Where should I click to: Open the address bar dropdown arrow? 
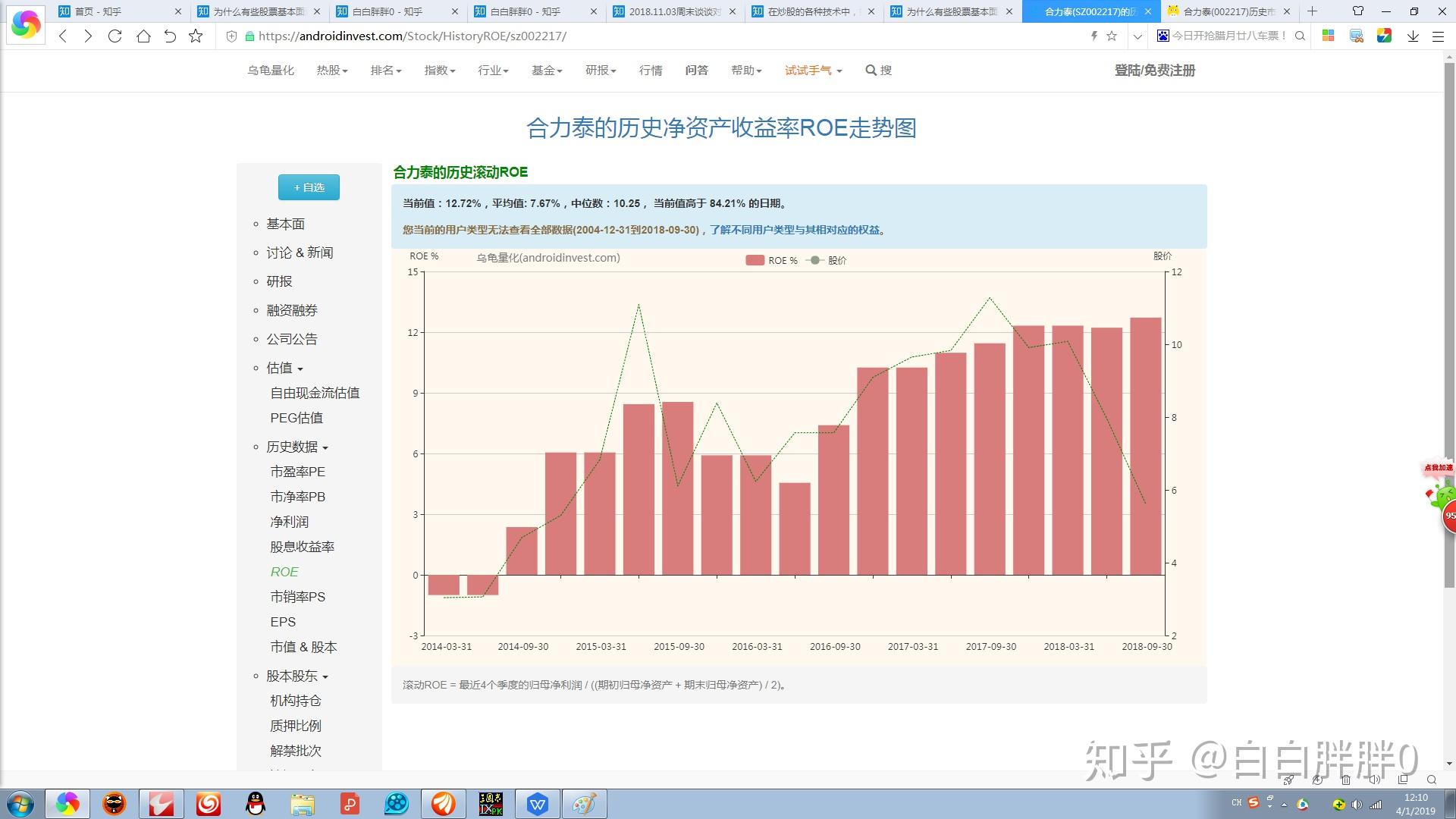tap(1137, 36)
